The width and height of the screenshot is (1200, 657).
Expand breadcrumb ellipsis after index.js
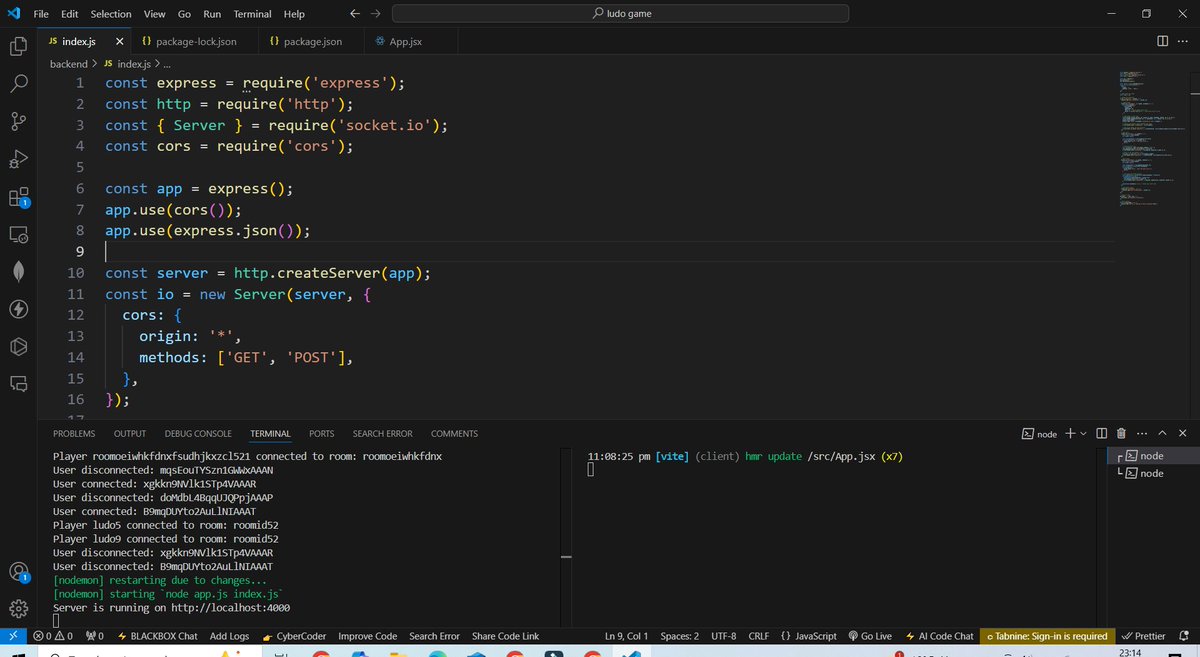click(166, 63)
